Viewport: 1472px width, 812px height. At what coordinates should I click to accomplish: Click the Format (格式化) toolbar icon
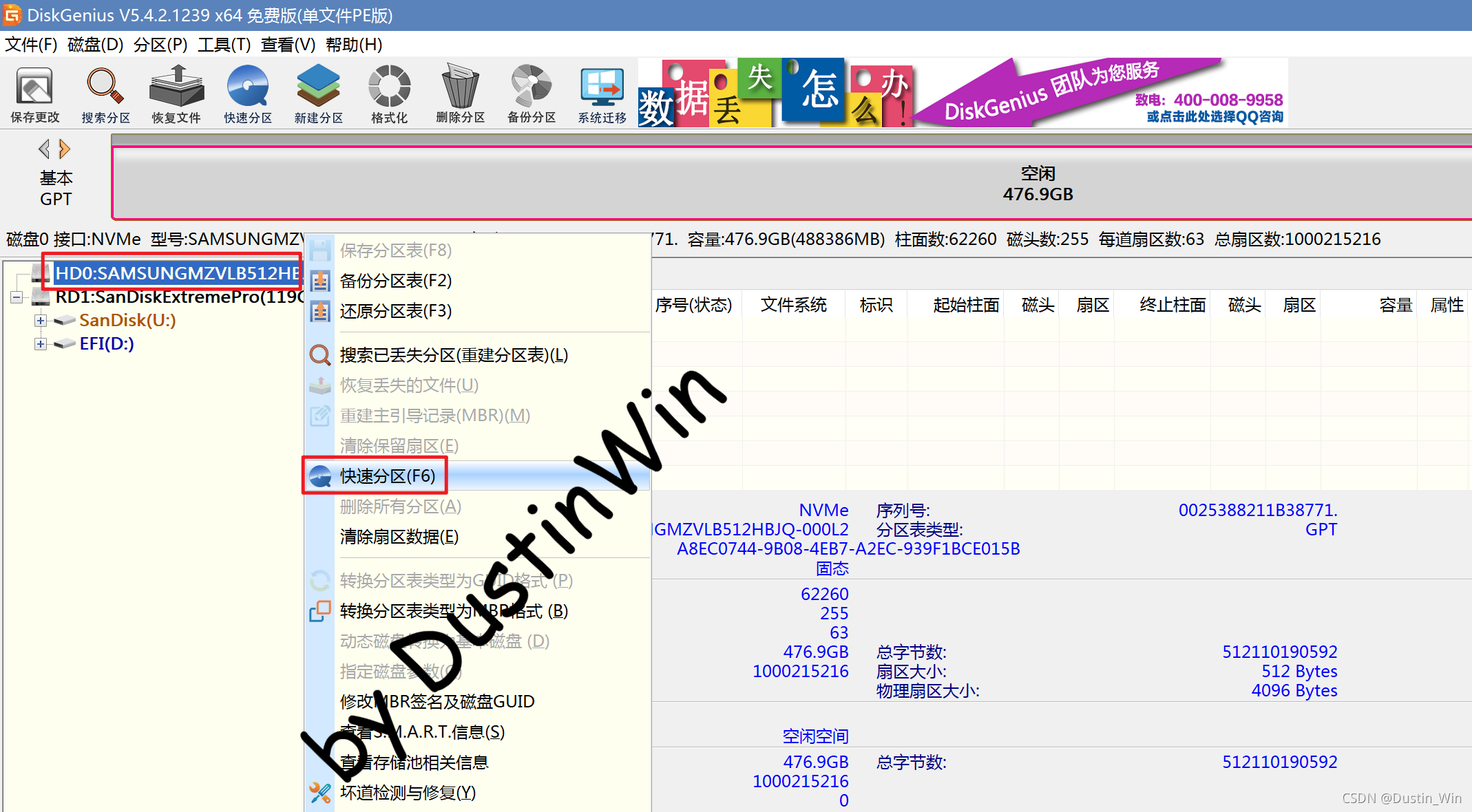[x=390, y=94]
